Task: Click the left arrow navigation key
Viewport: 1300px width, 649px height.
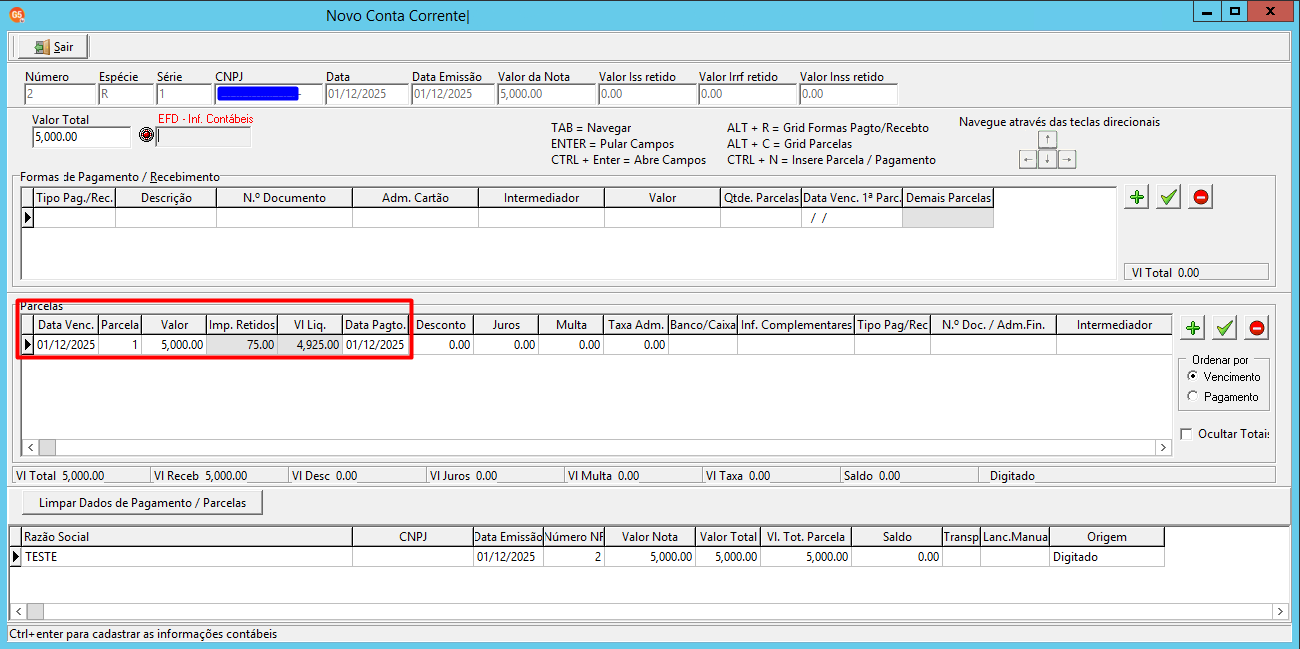Action: coord(1028,159)
